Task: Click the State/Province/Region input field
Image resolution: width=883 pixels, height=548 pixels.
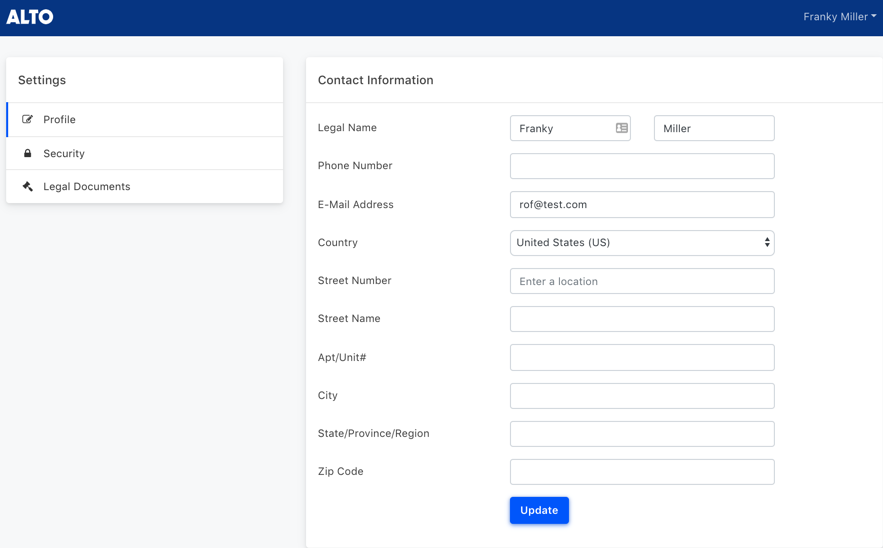Action: tap(642, 434)
